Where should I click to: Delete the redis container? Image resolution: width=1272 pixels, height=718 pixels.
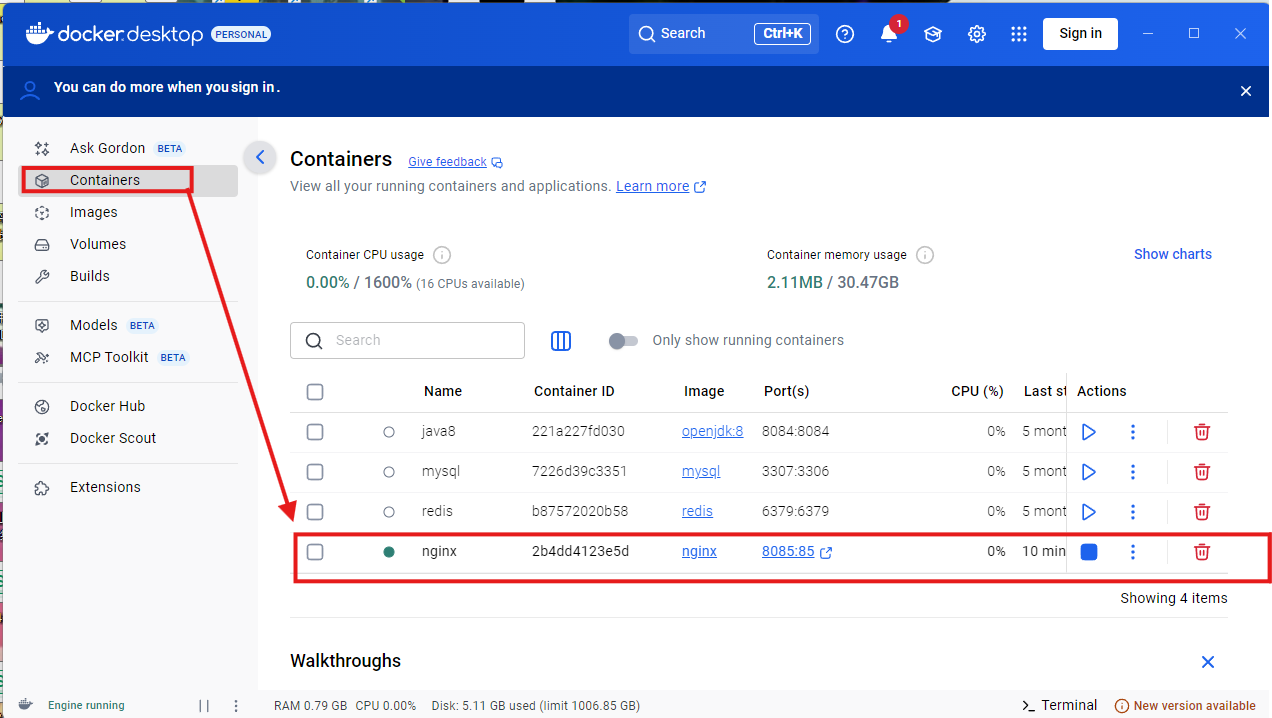(x=1202, y=512)
